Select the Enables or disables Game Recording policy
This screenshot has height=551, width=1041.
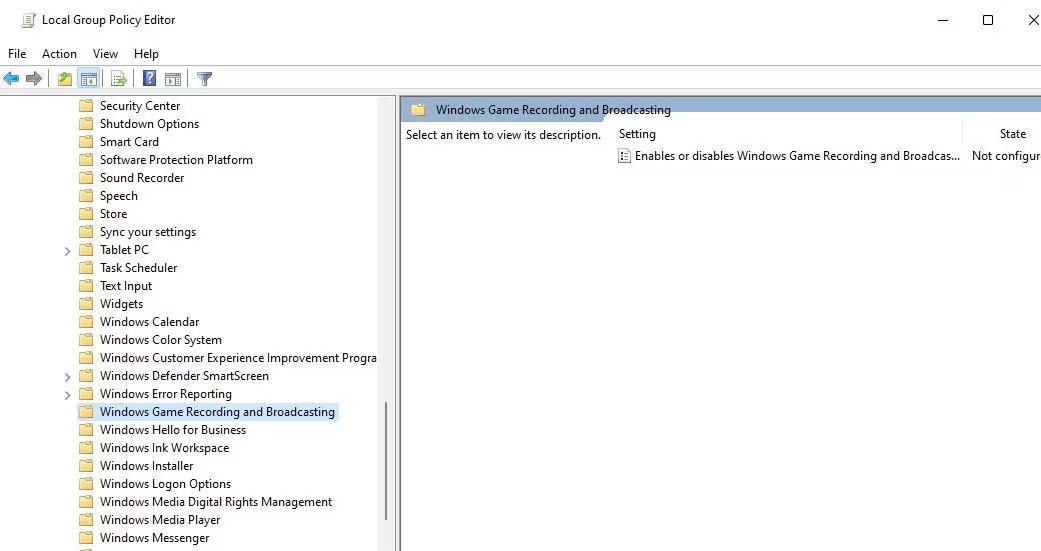796,156
